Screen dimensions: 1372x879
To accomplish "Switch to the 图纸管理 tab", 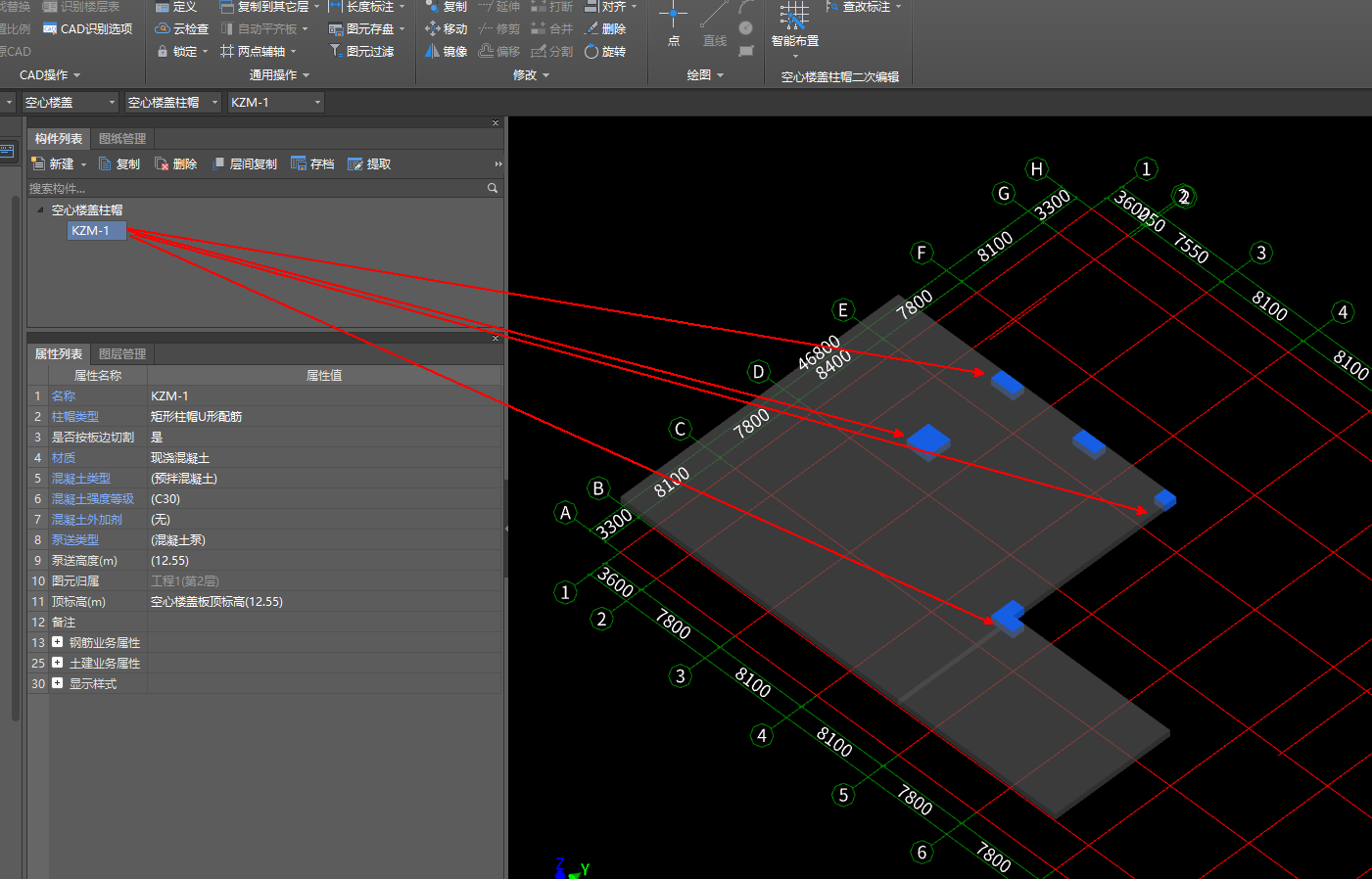I will (x=122, y=139).
